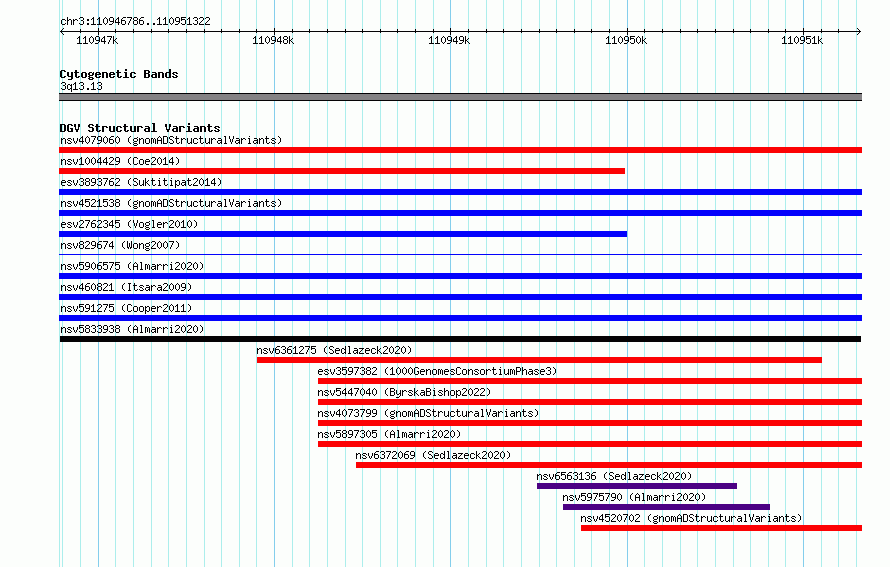Open nsv6361275 (Sedlazeck2020) label
Viewport: 890px width, 567px height.
(334, 350)
